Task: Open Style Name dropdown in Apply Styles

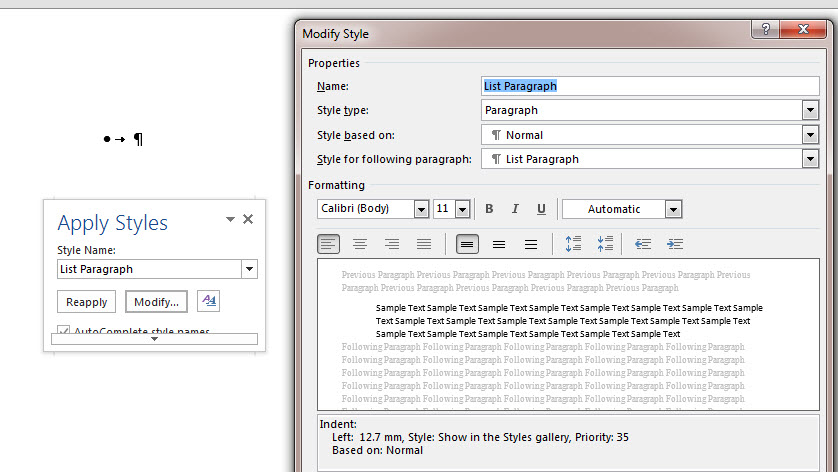Action: (x=249, y=269)
